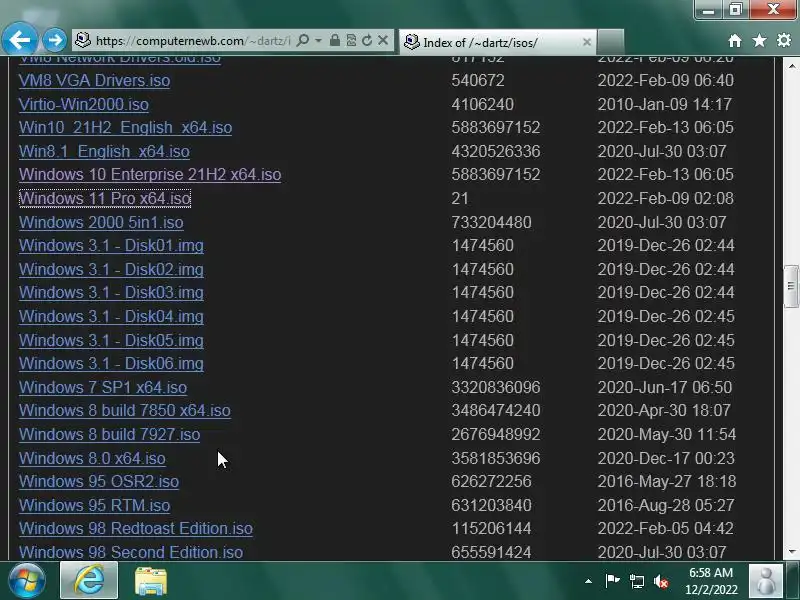Click the URL address field
Viewport: 800px width, 600px height.
pyautogui.click(x=193, y=40)
